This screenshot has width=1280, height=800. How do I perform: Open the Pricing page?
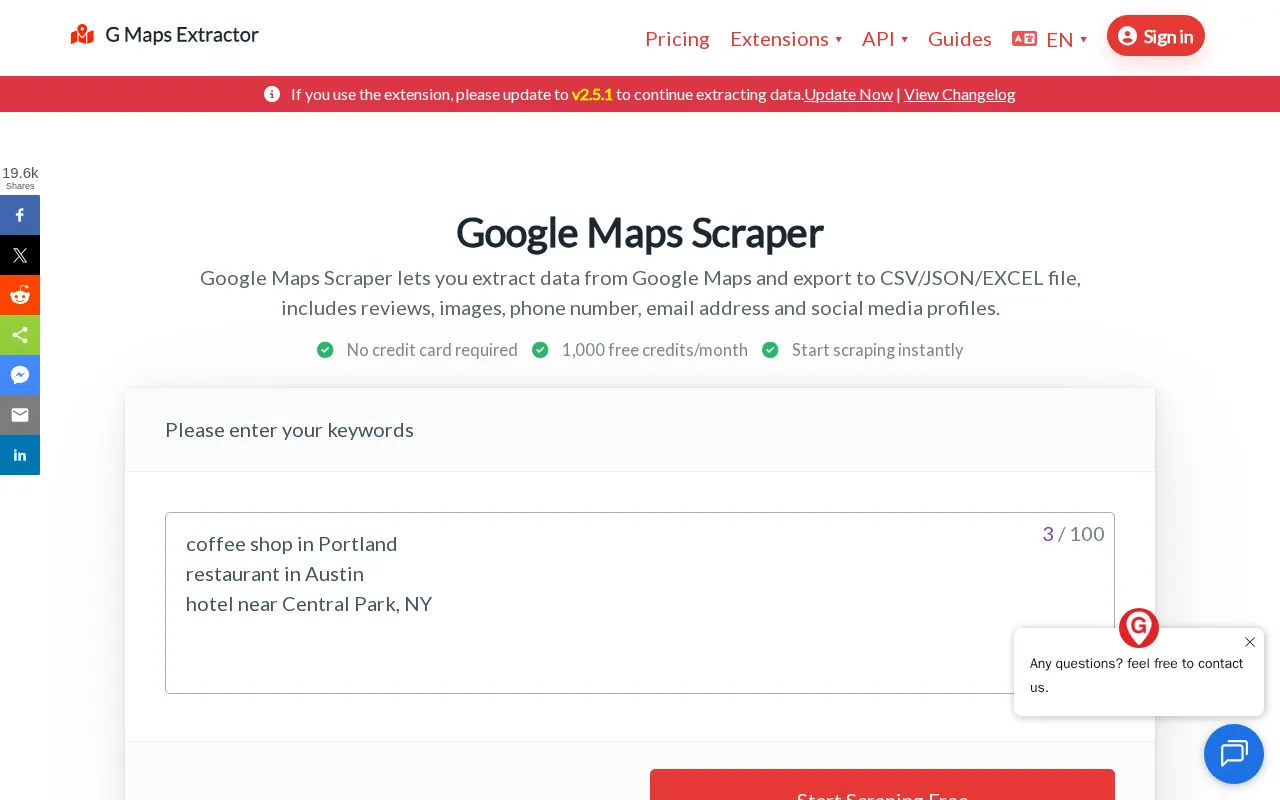(677, 39)
